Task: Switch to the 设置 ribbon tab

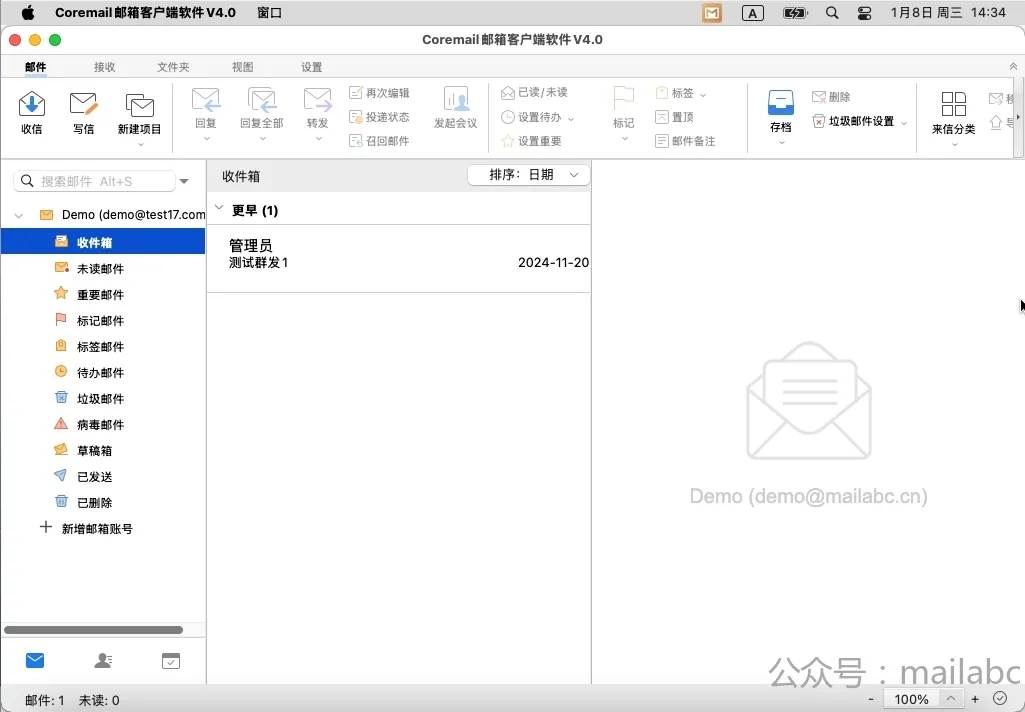Action: point(311,67)
